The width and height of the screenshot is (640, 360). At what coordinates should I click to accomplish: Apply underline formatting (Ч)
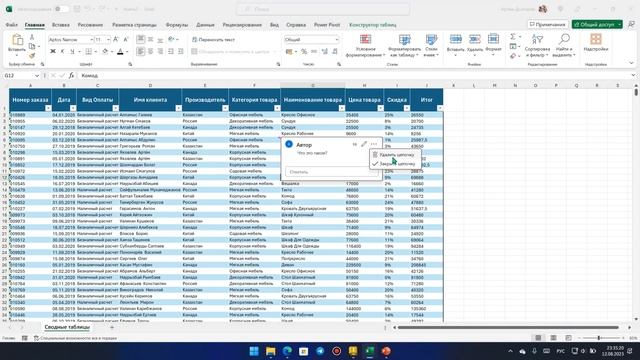(x=72, y=51)
